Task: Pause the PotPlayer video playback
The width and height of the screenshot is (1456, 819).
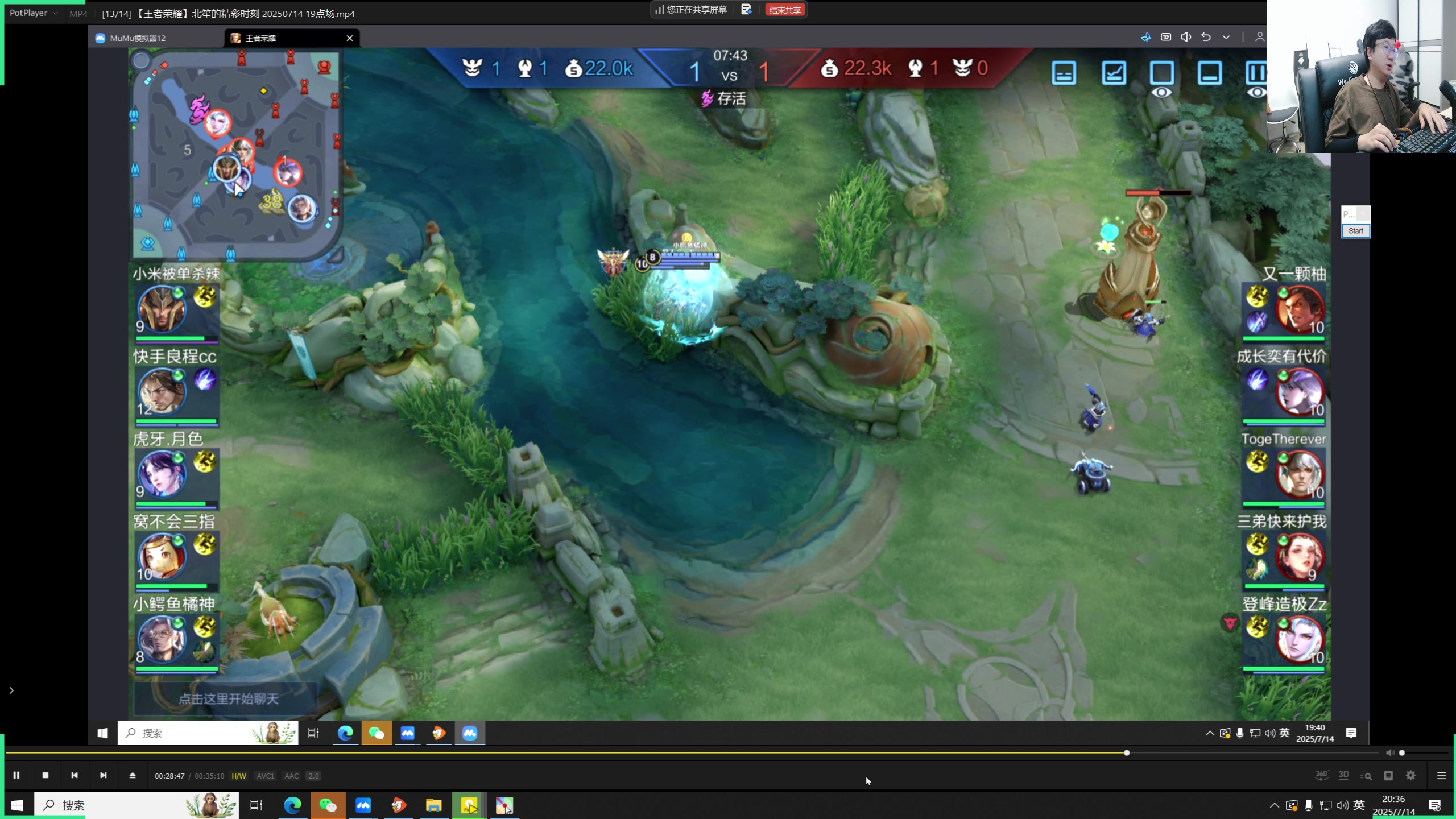Action: tap(16, 775)
